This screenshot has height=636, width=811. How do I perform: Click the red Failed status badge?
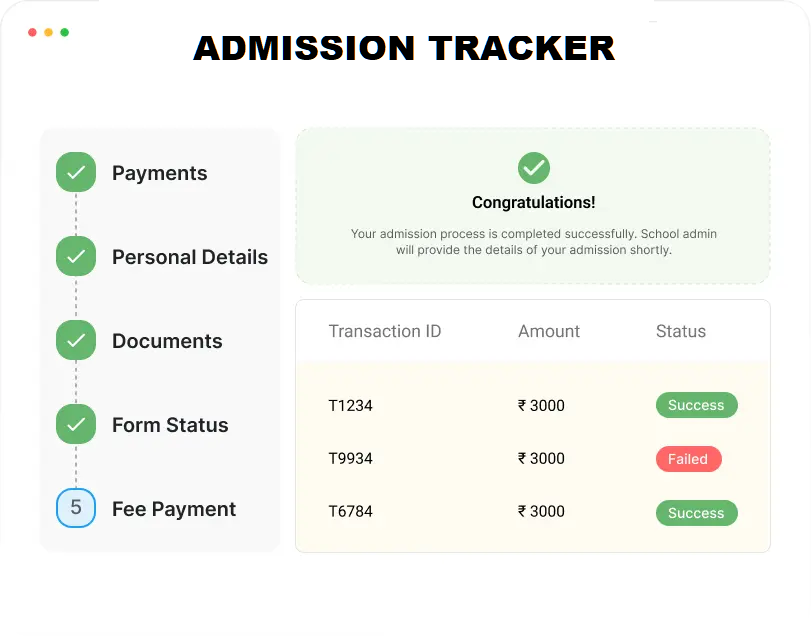(x=688, y=459)
